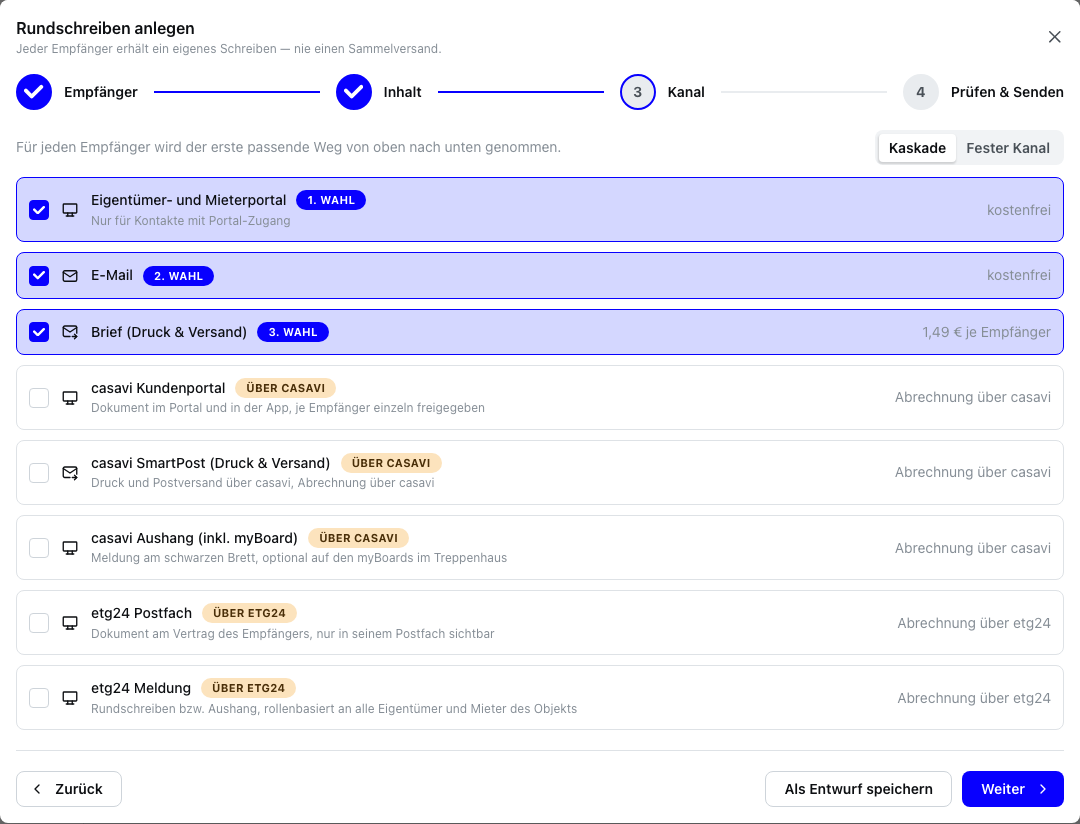
Task: Click the Prüfen & Senden step label
Action: click(1007, 92)
